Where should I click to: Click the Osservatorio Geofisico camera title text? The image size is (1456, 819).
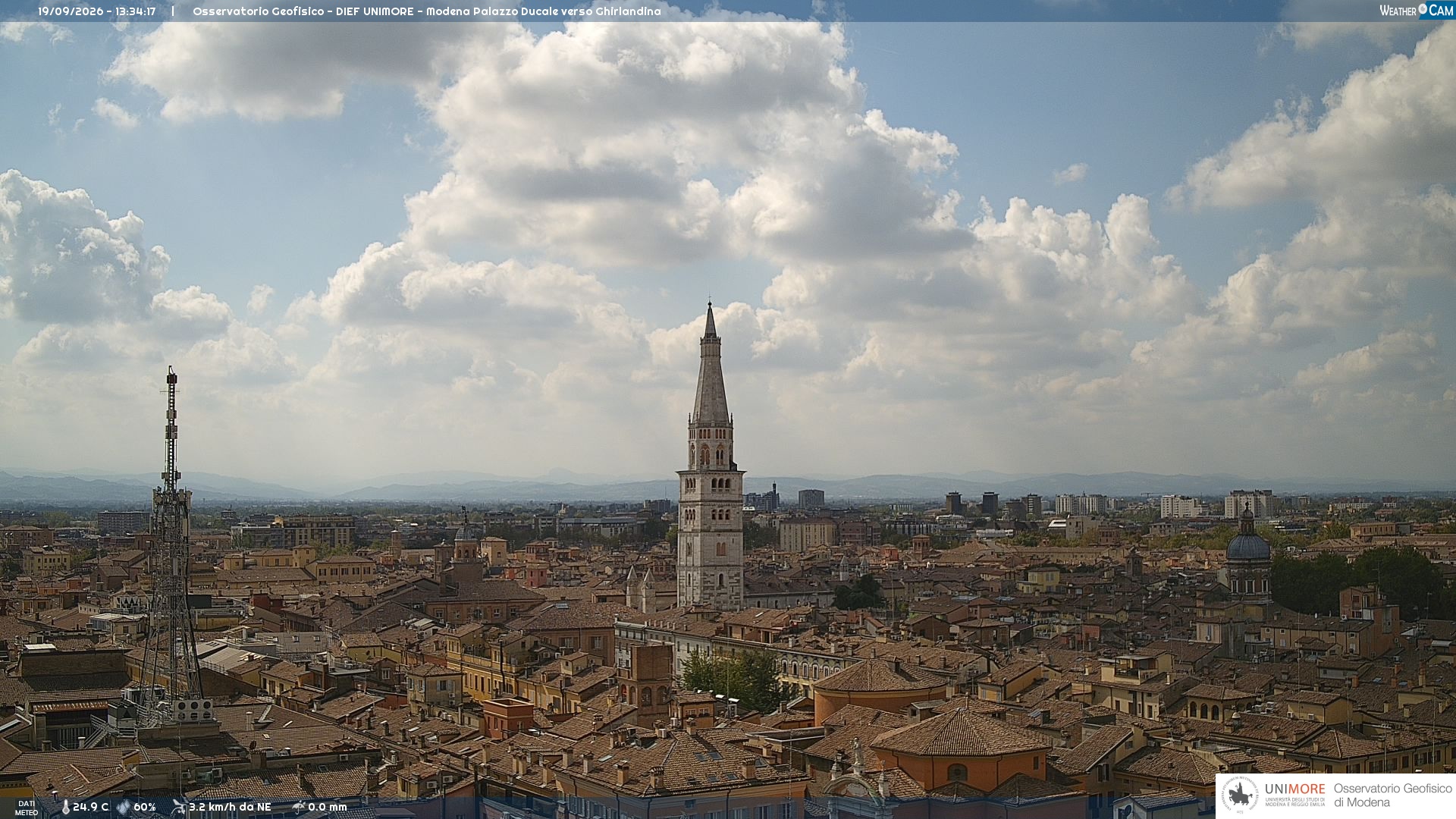click(426, 11)
